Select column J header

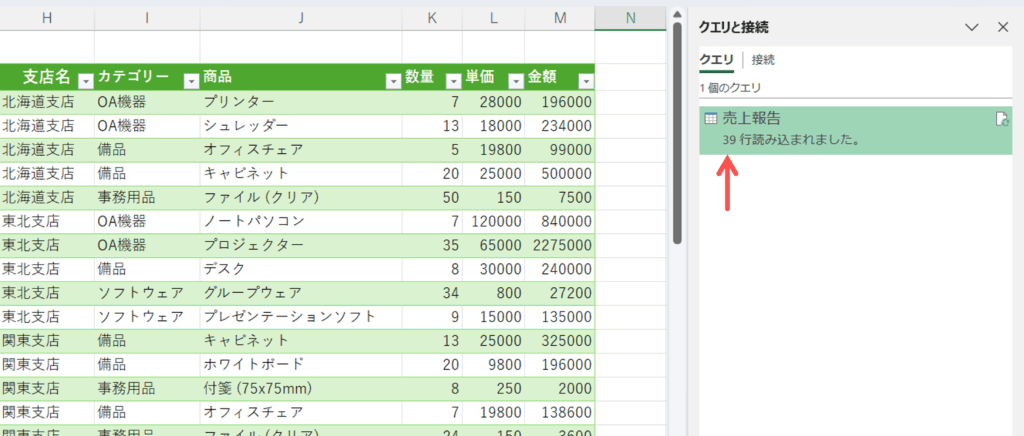click(300, 18)
